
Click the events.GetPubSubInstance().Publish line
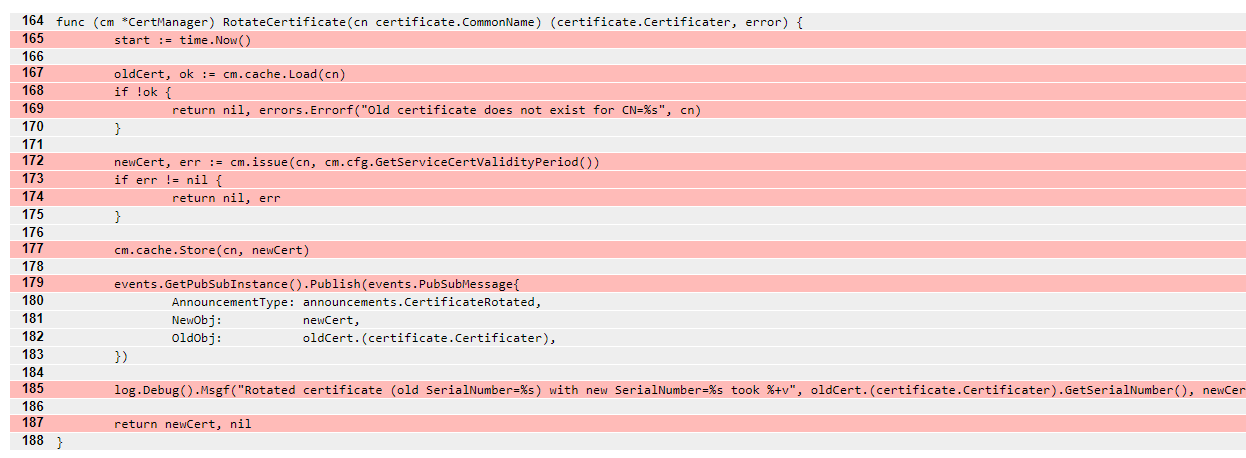point(628,284)
